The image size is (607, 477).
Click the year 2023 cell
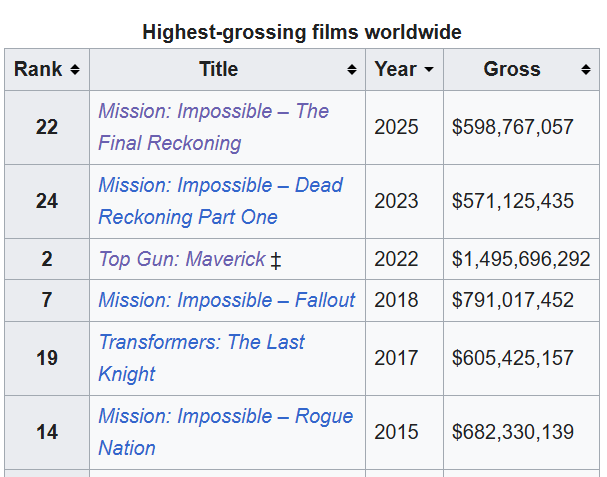[x=396, y=201]
